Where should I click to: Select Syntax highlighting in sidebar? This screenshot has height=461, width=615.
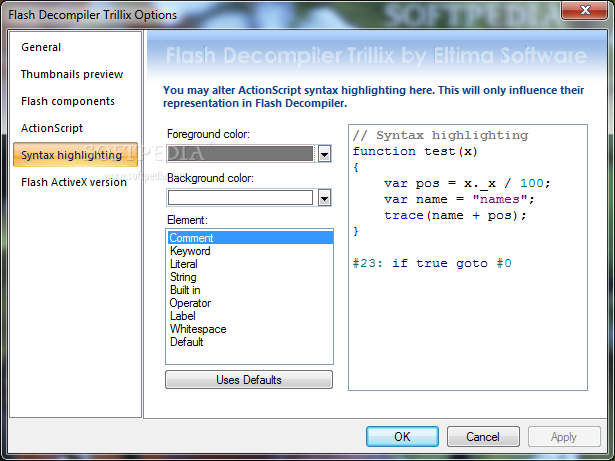point(75,155)
